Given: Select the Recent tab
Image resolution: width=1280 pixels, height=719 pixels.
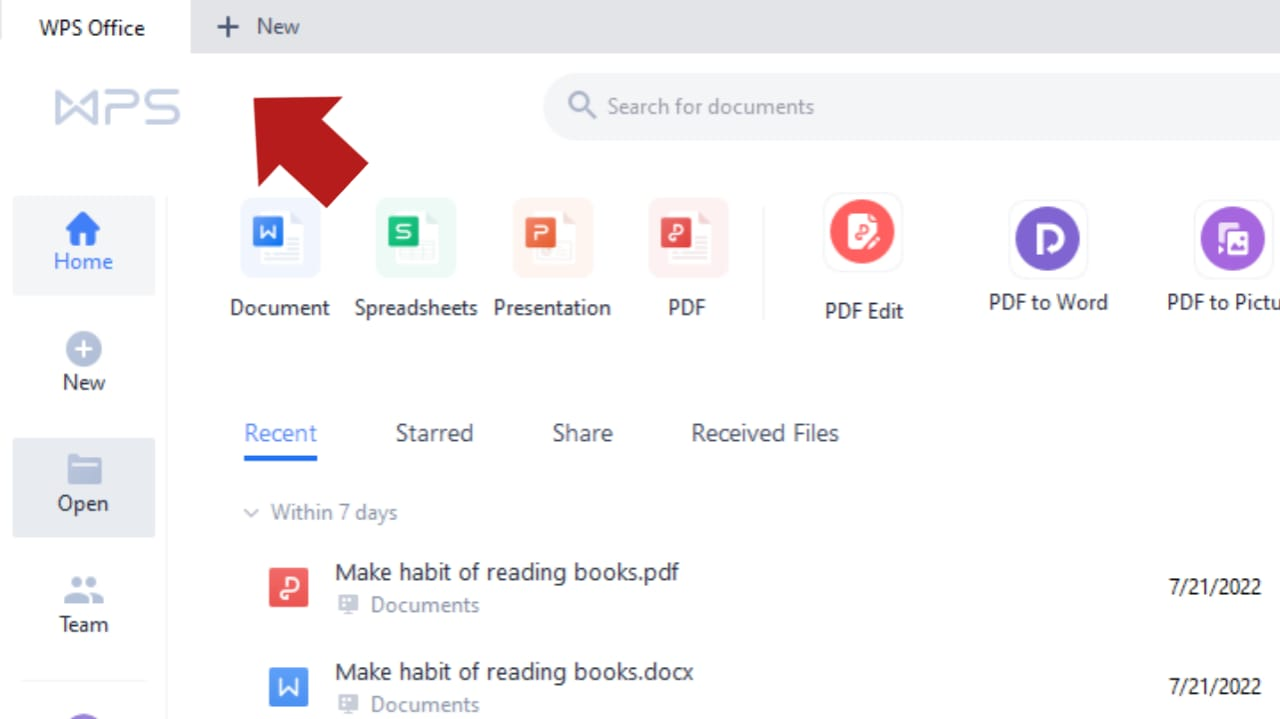Looking at the screenshot, I should 280,434.
